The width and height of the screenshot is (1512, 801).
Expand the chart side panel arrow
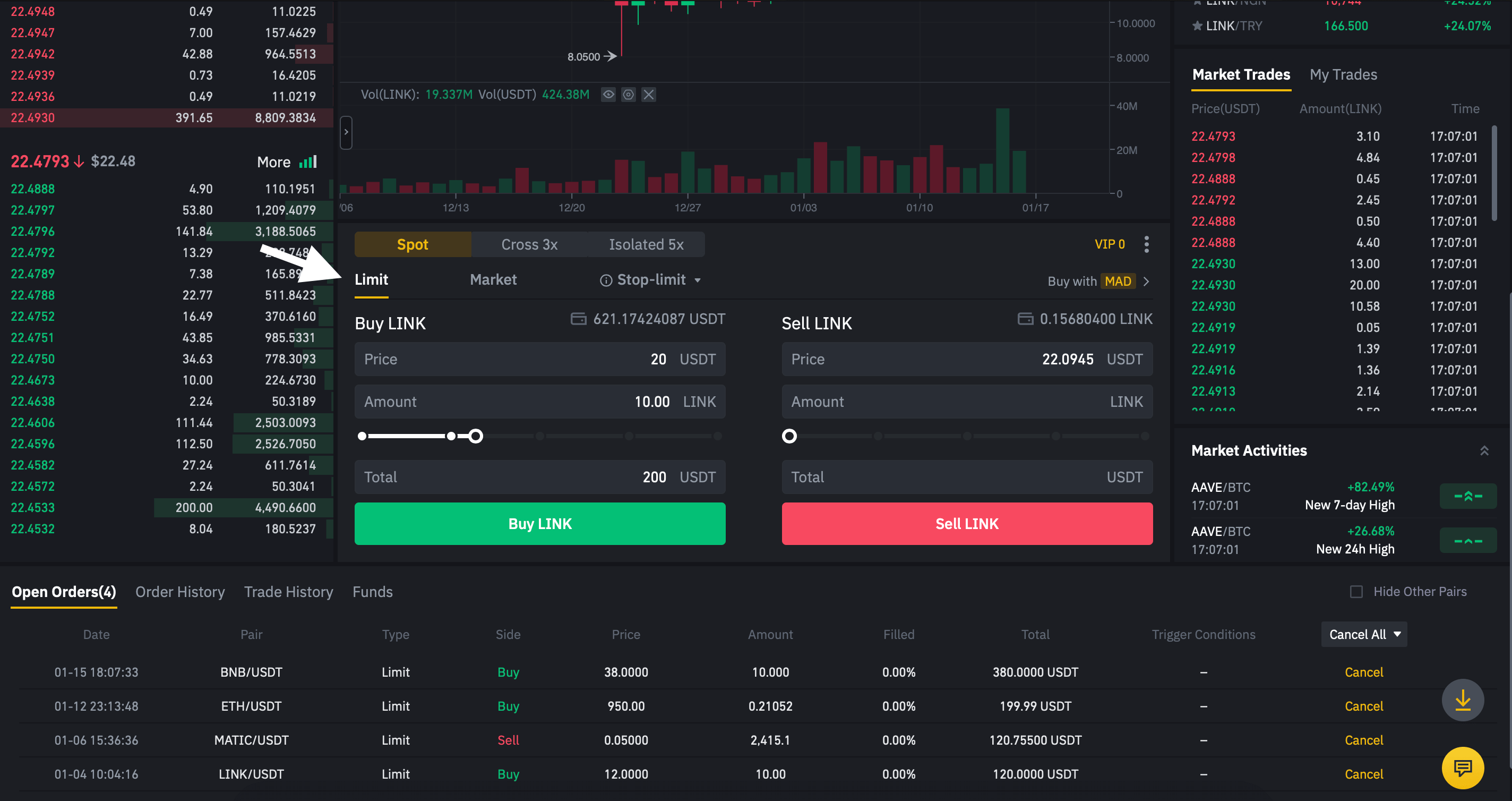(x=346, y=132)
